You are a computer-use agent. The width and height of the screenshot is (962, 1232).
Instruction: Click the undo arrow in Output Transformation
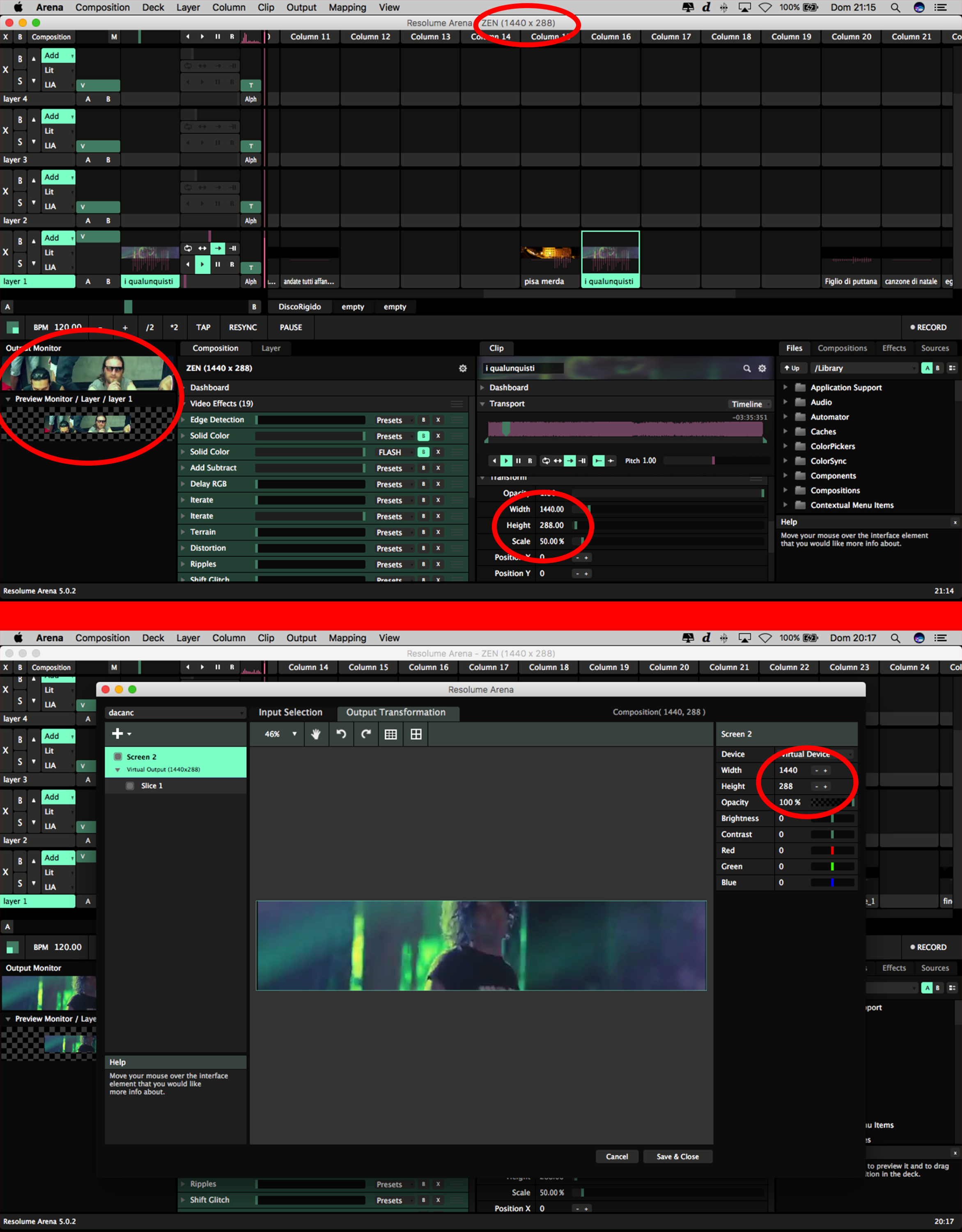341,734
